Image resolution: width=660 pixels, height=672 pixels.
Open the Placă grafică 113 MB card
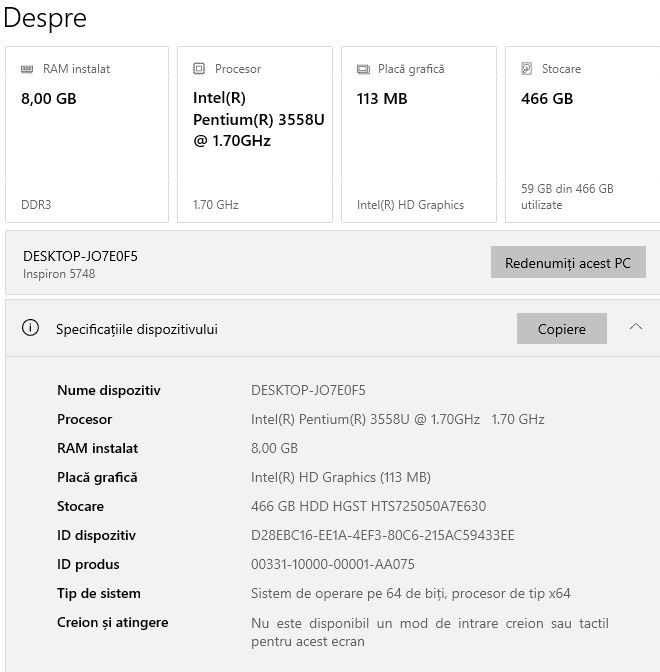point(419,135)
